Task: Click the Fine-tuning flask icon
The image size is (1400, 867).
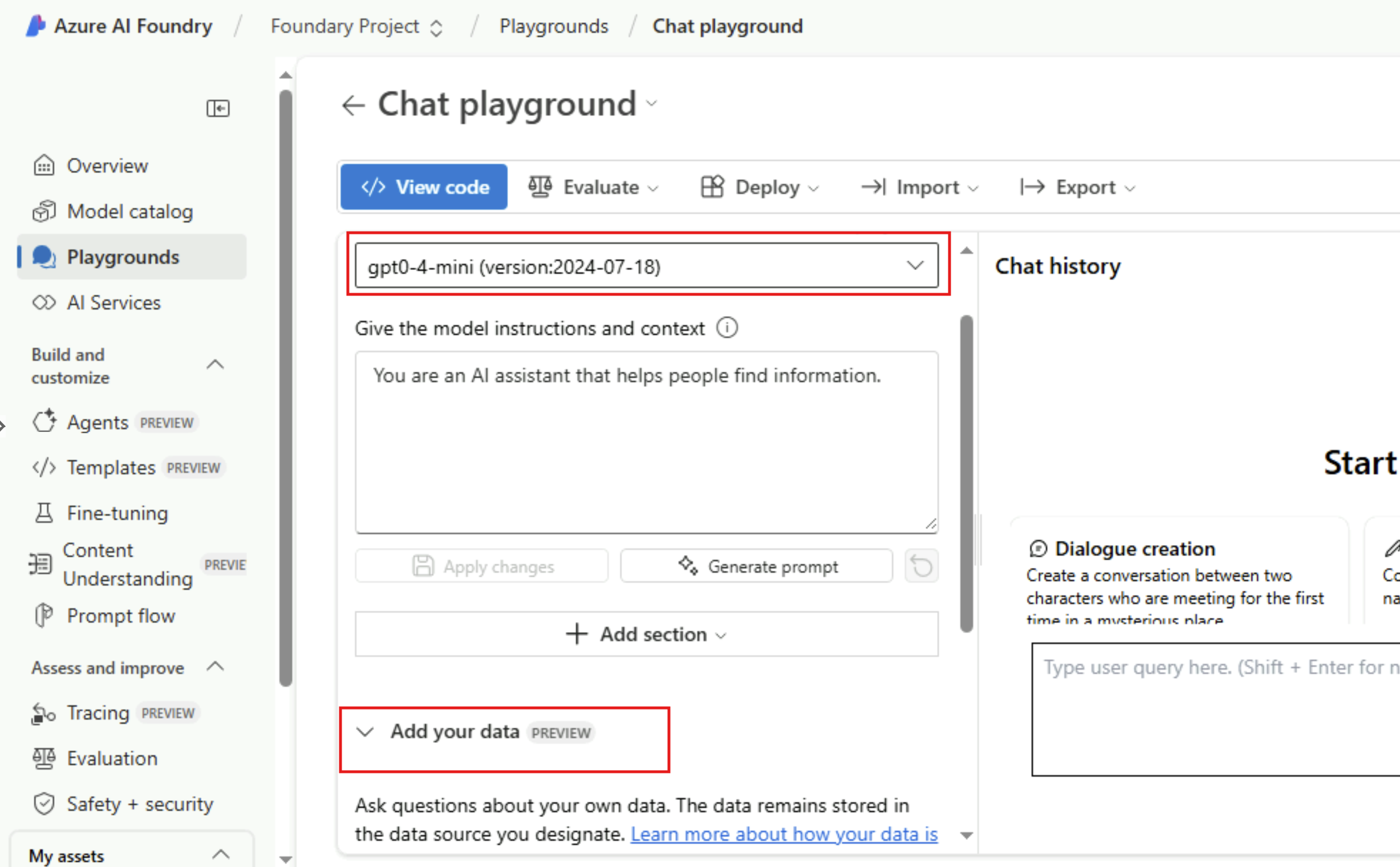Action: (44, 513)
